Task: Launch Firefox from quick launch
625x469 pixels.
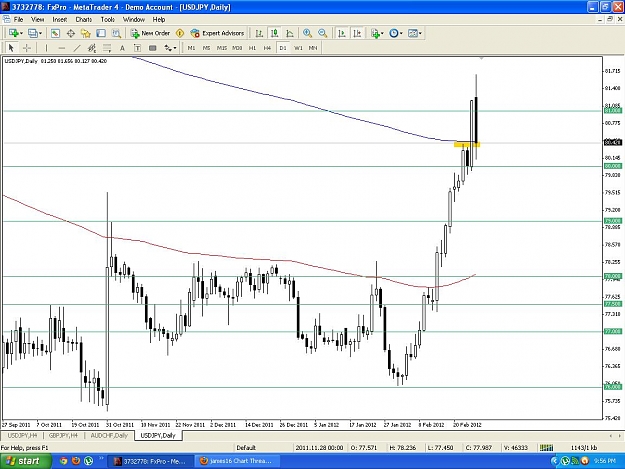Action: tap(76, 461)
